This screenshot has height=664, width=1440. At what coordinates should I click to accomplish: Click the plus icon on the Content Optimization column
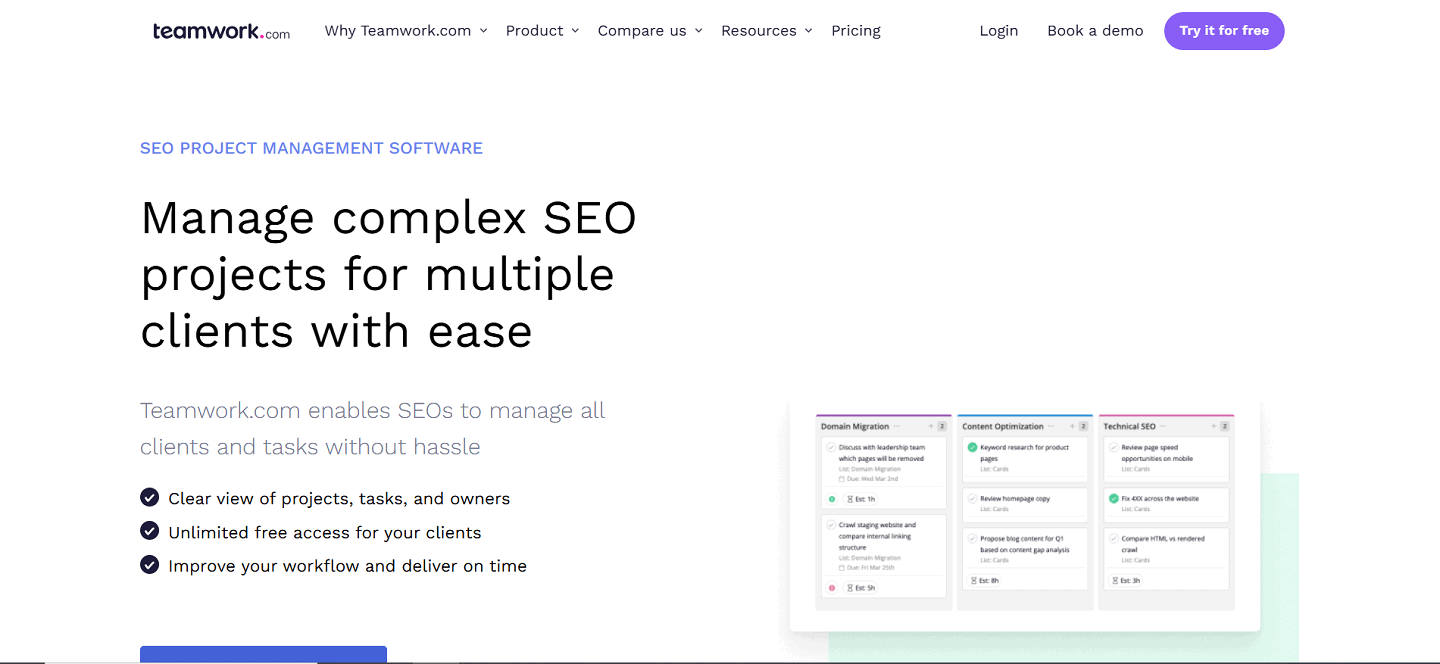click(x=1072, y=425)
